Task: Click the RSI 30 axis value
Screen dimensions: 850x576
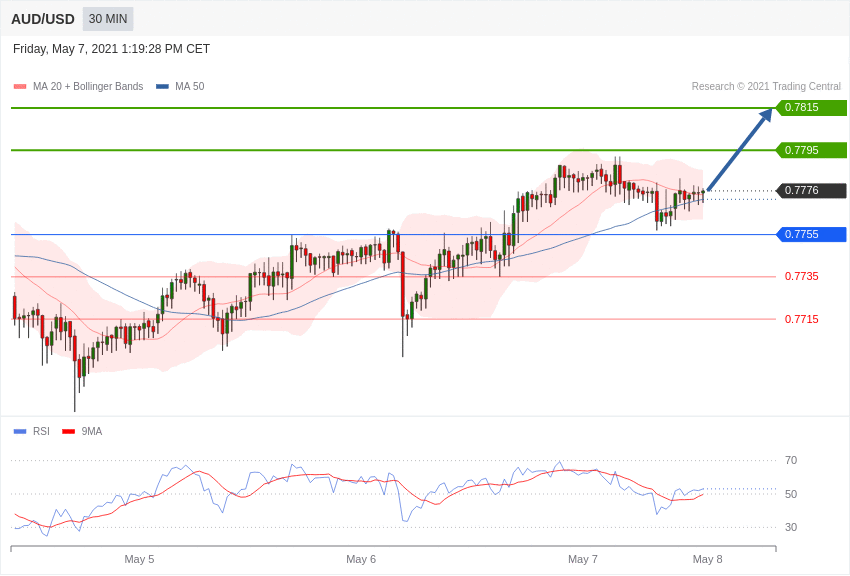Action: coord(791,527)
